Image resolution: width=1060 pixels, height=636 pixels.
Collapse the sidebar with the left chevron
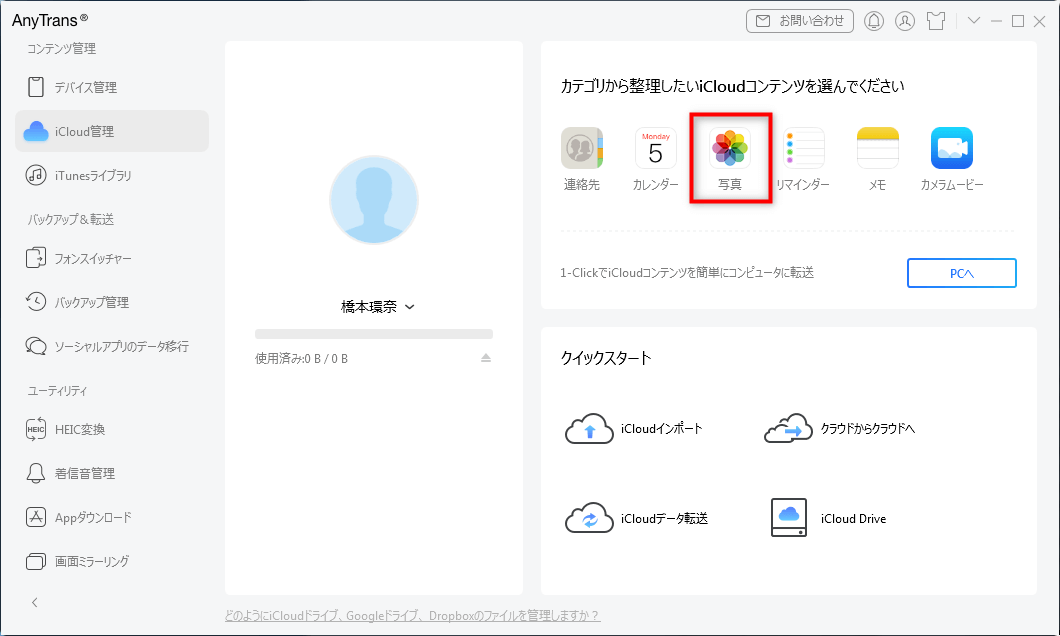click(x=34, y=602)
